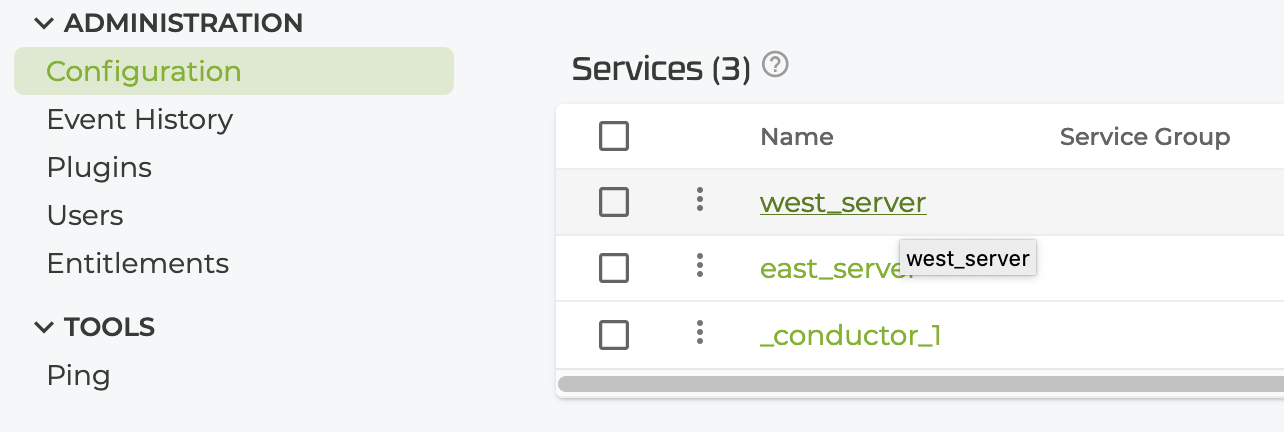The width and height of the screenshot is (1284, 432).
Task: Open the _conductor_1 service link
Action: (850, 335)
